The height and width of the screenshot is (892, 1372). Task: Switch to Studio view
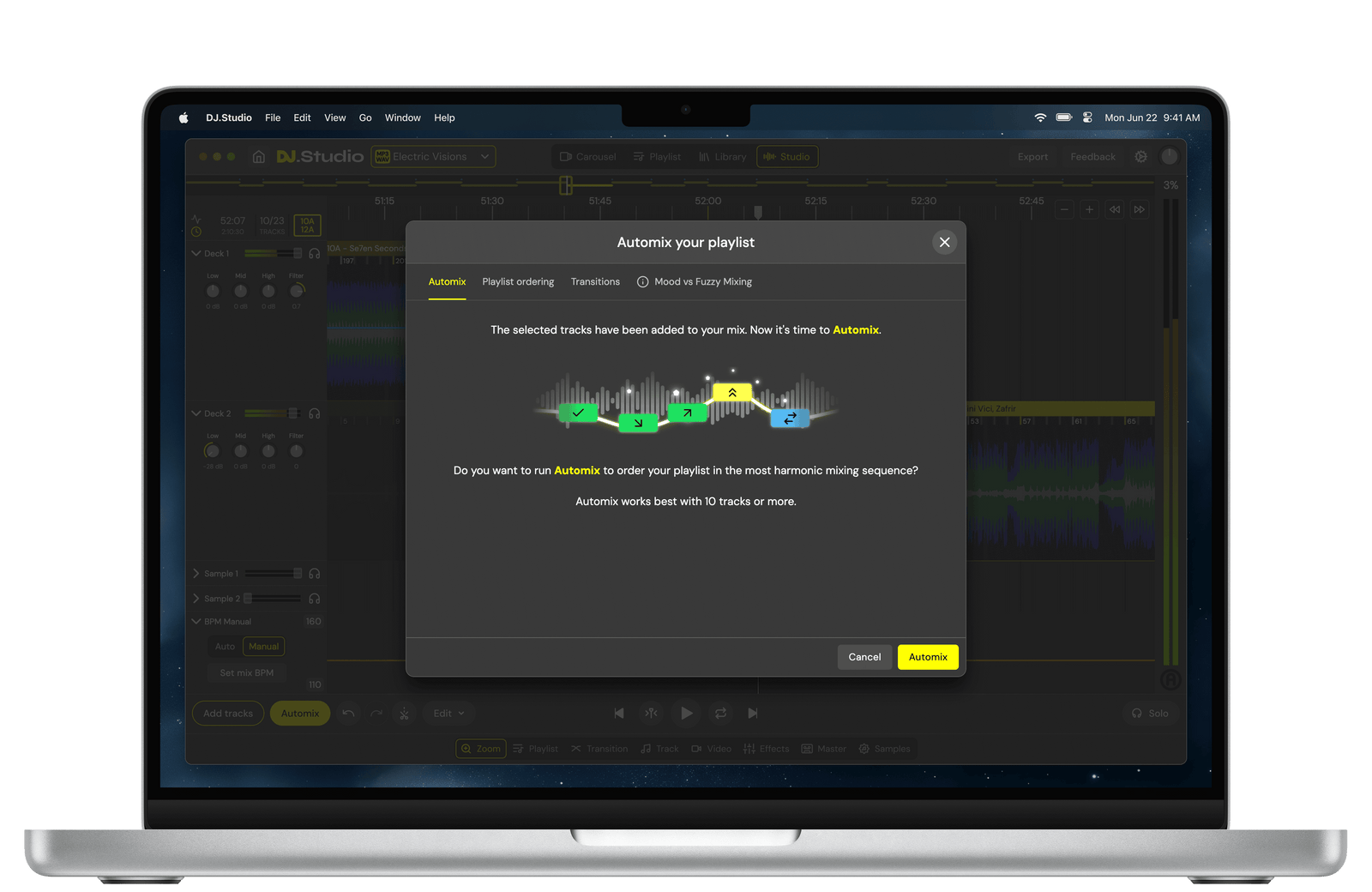pyautogui.click(x=787, y=157)
